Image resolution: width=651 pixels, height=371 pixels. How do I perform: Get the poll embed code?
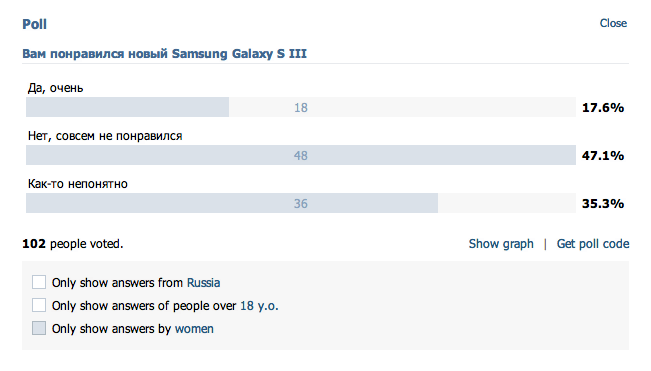click(x=592, y=244)
